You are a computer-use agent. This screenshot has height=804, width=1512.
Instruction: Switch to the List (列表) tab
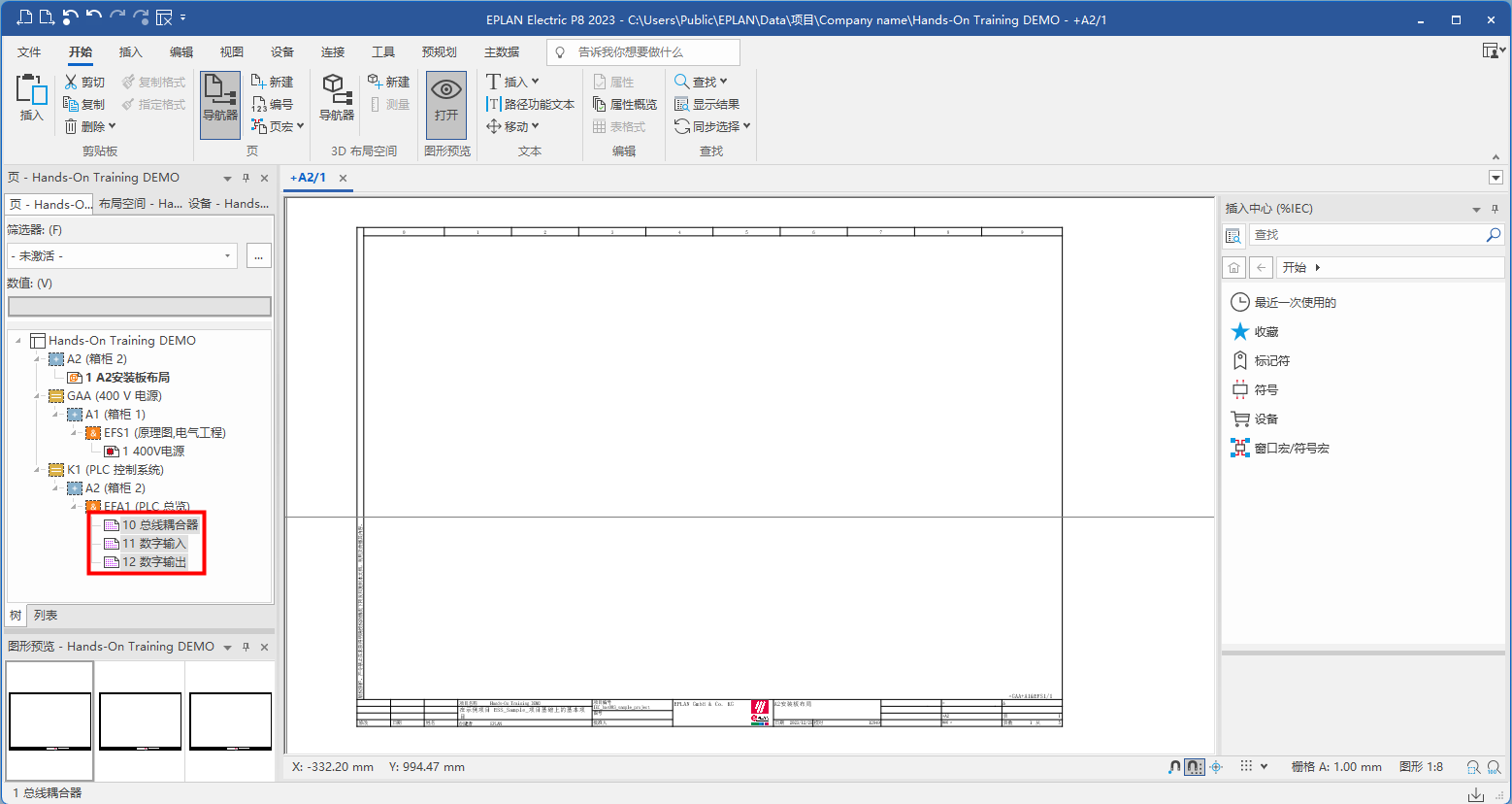click(46, 616)
